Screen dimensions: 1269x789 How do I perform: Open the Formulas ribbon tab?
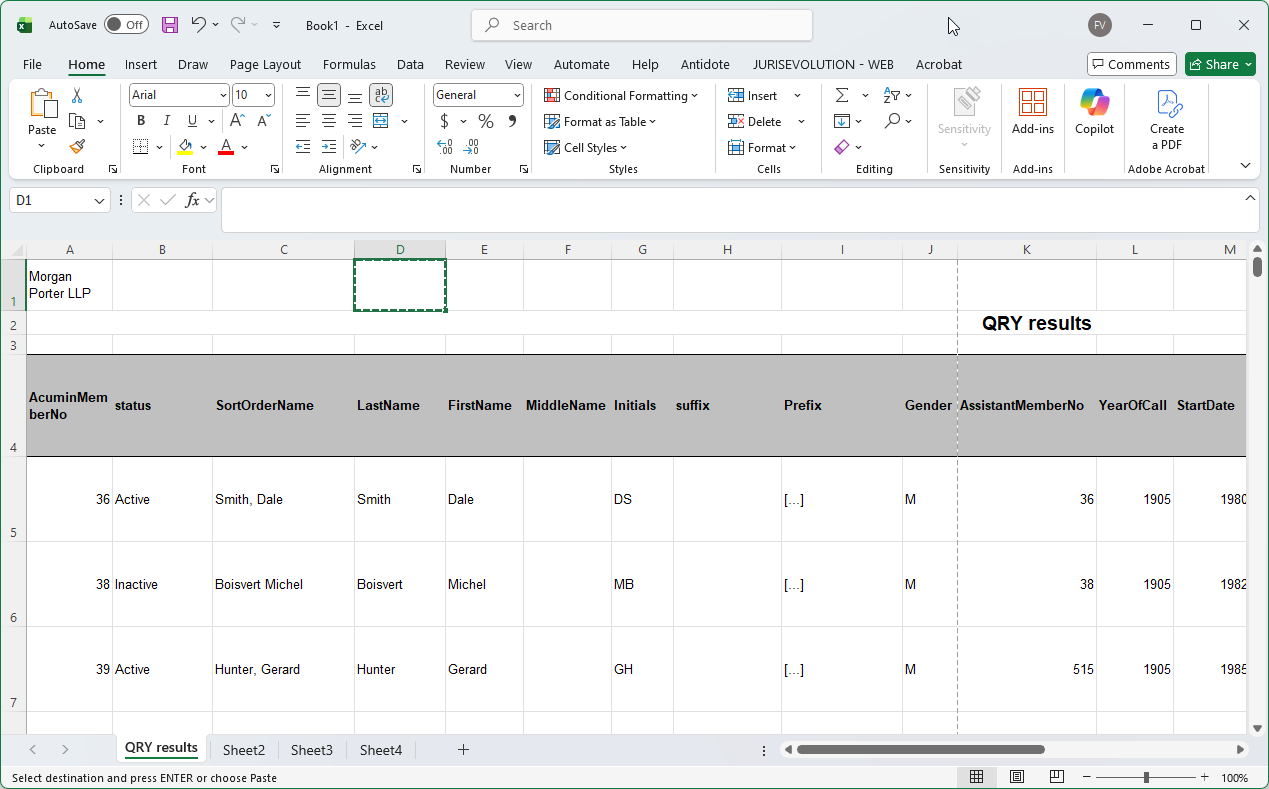349,64
